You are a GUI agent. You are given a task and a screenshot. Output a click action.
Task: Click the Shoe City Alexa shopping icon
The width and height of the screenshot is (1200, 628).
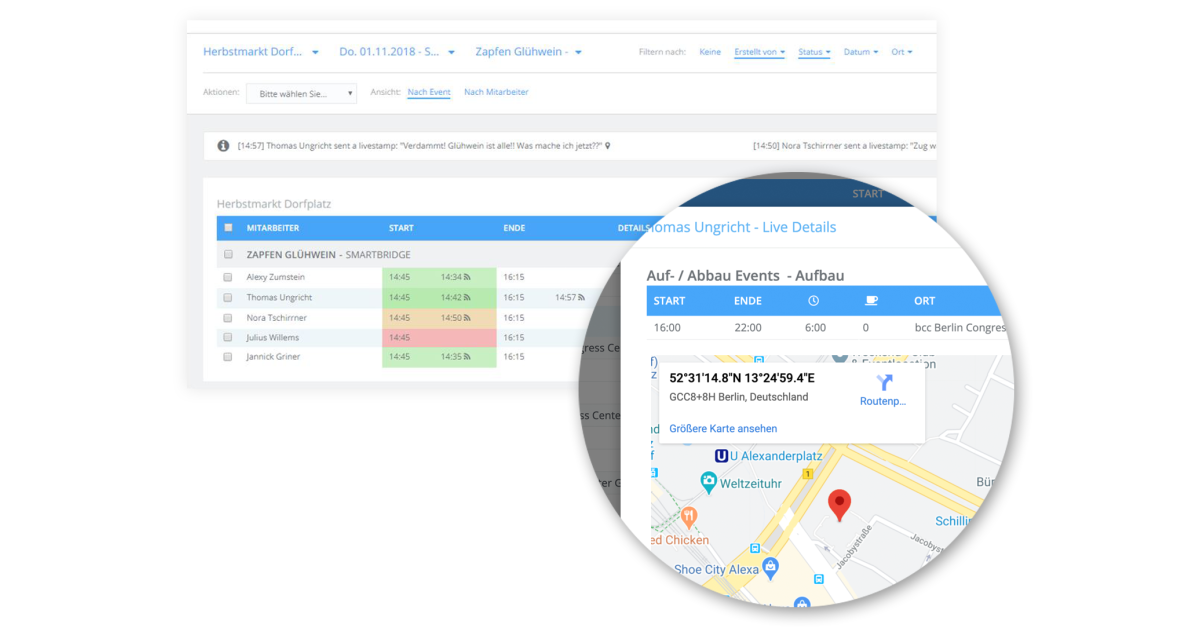point(770,568)
